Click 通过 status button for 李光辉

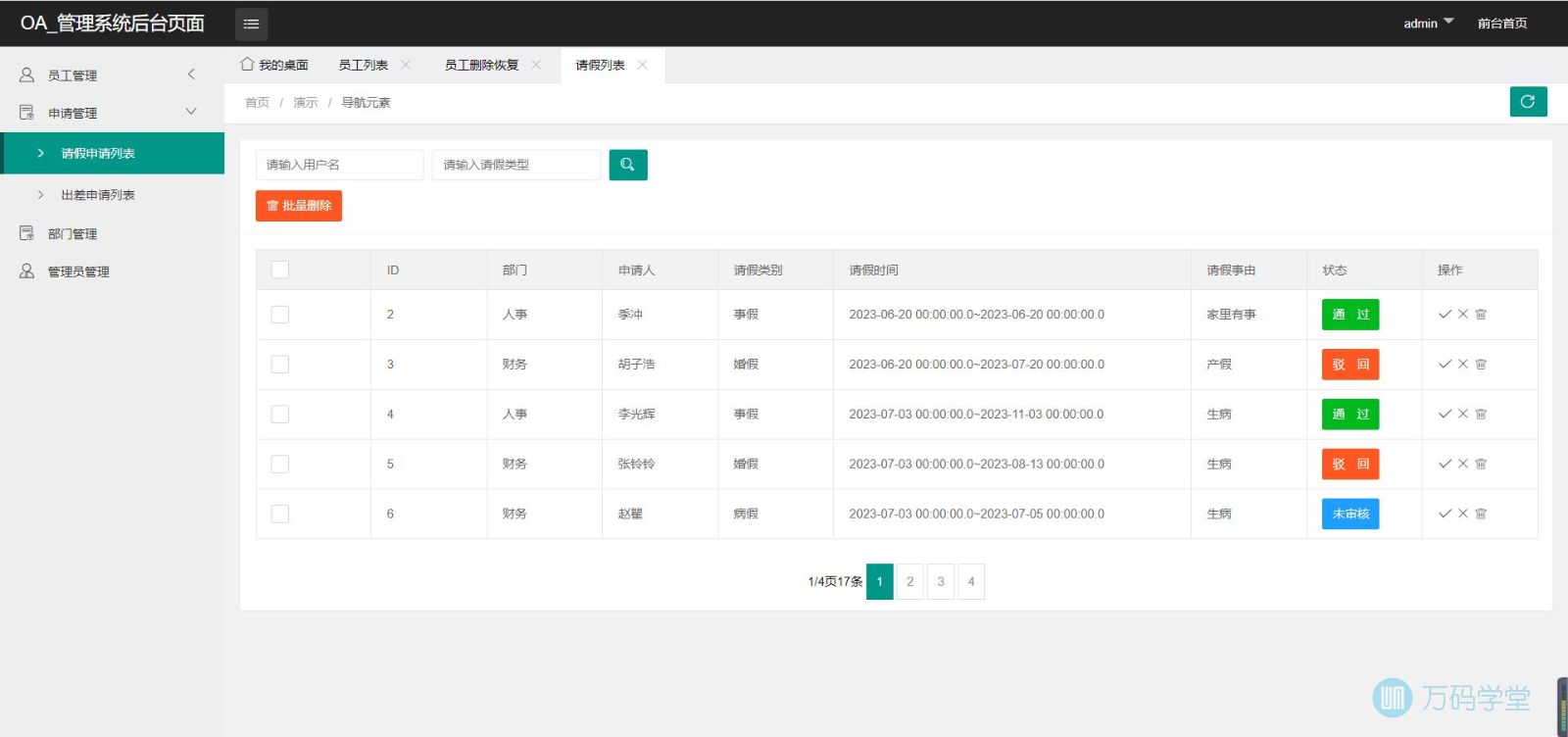[x=1350, y=415]
